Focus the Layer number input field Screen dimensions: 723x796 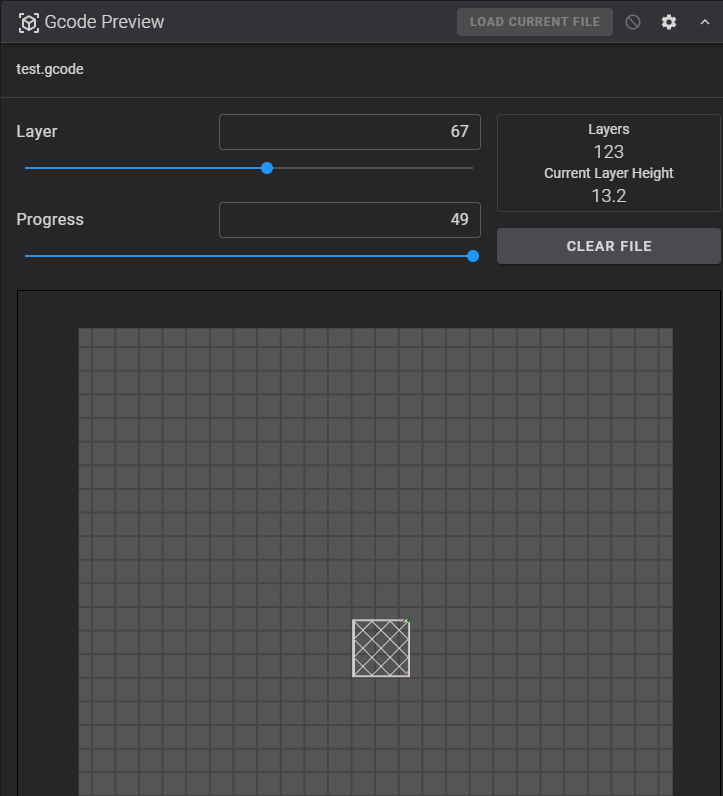(x=350, y=132)
